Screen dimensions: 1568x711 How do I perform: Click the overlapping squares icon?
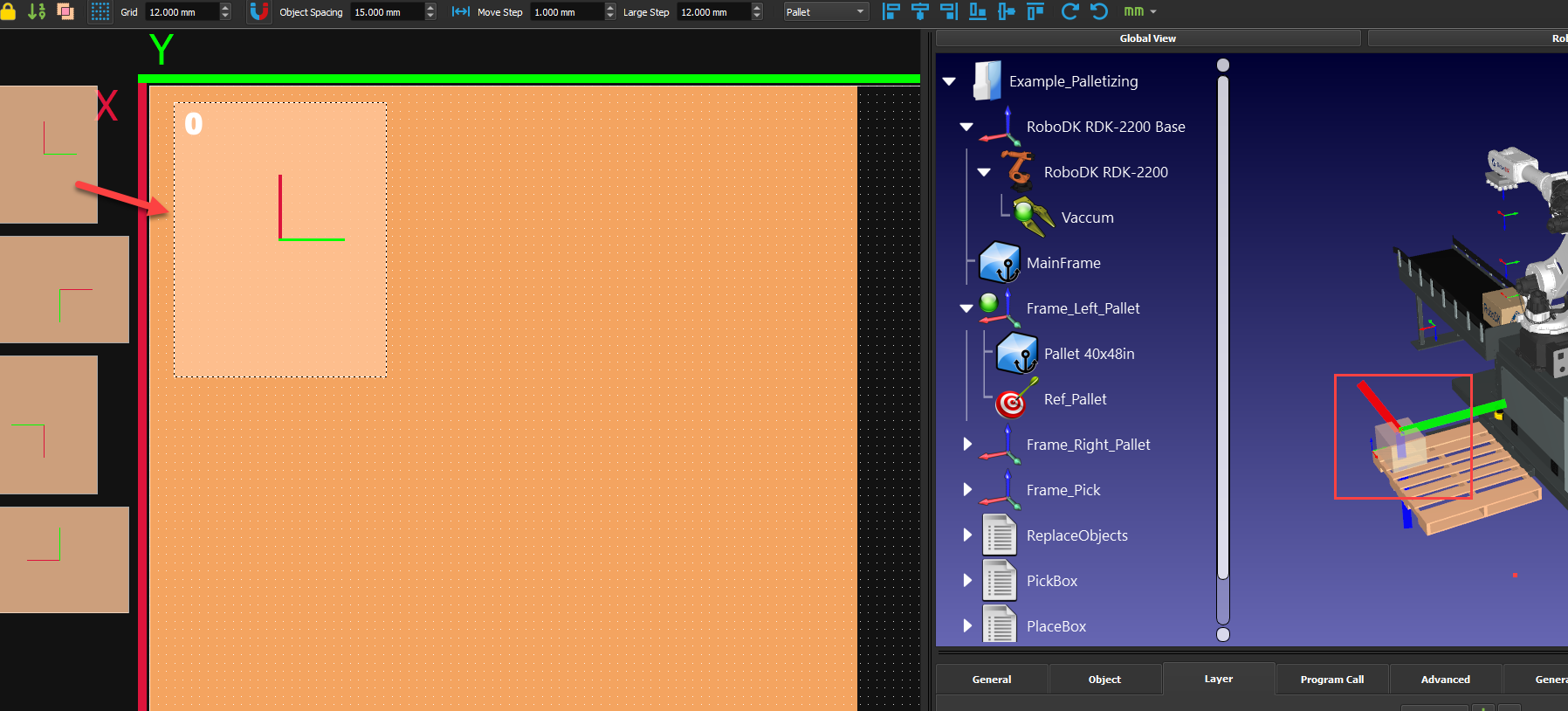65,12
